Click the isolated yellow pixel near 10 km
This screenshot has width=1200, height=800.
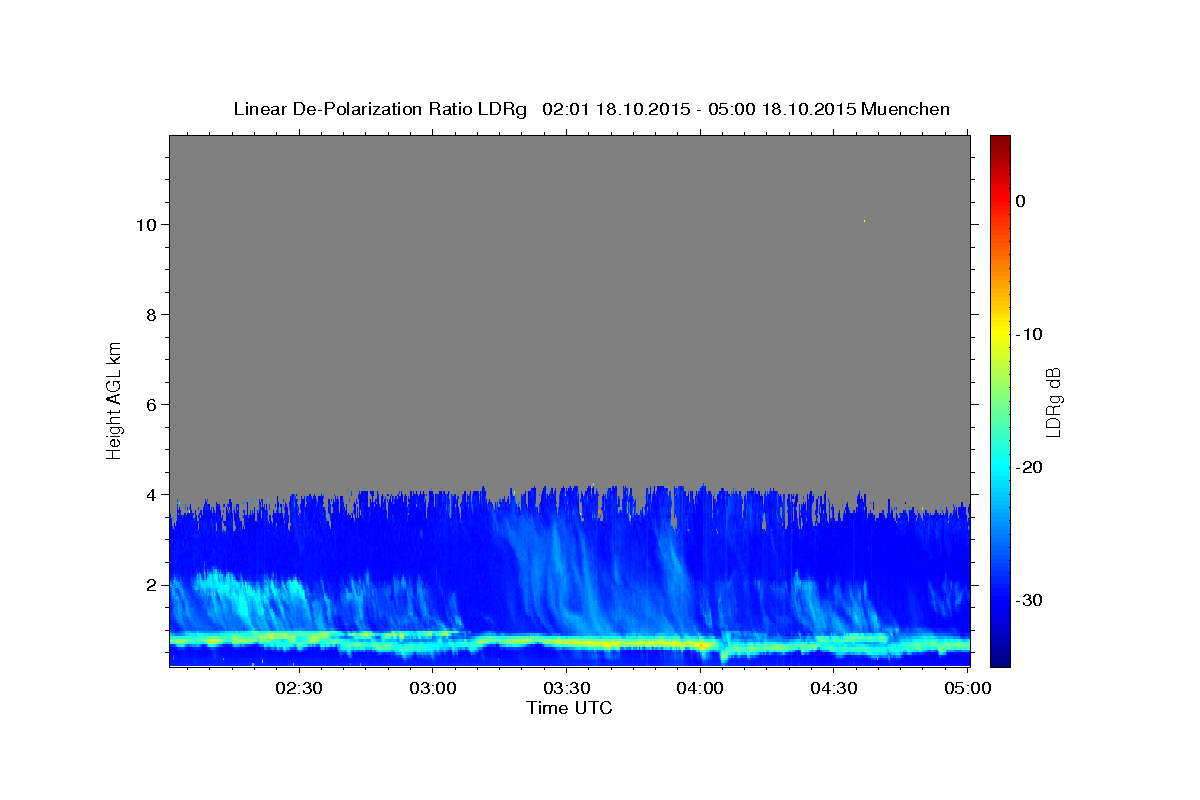coord(864,220)
